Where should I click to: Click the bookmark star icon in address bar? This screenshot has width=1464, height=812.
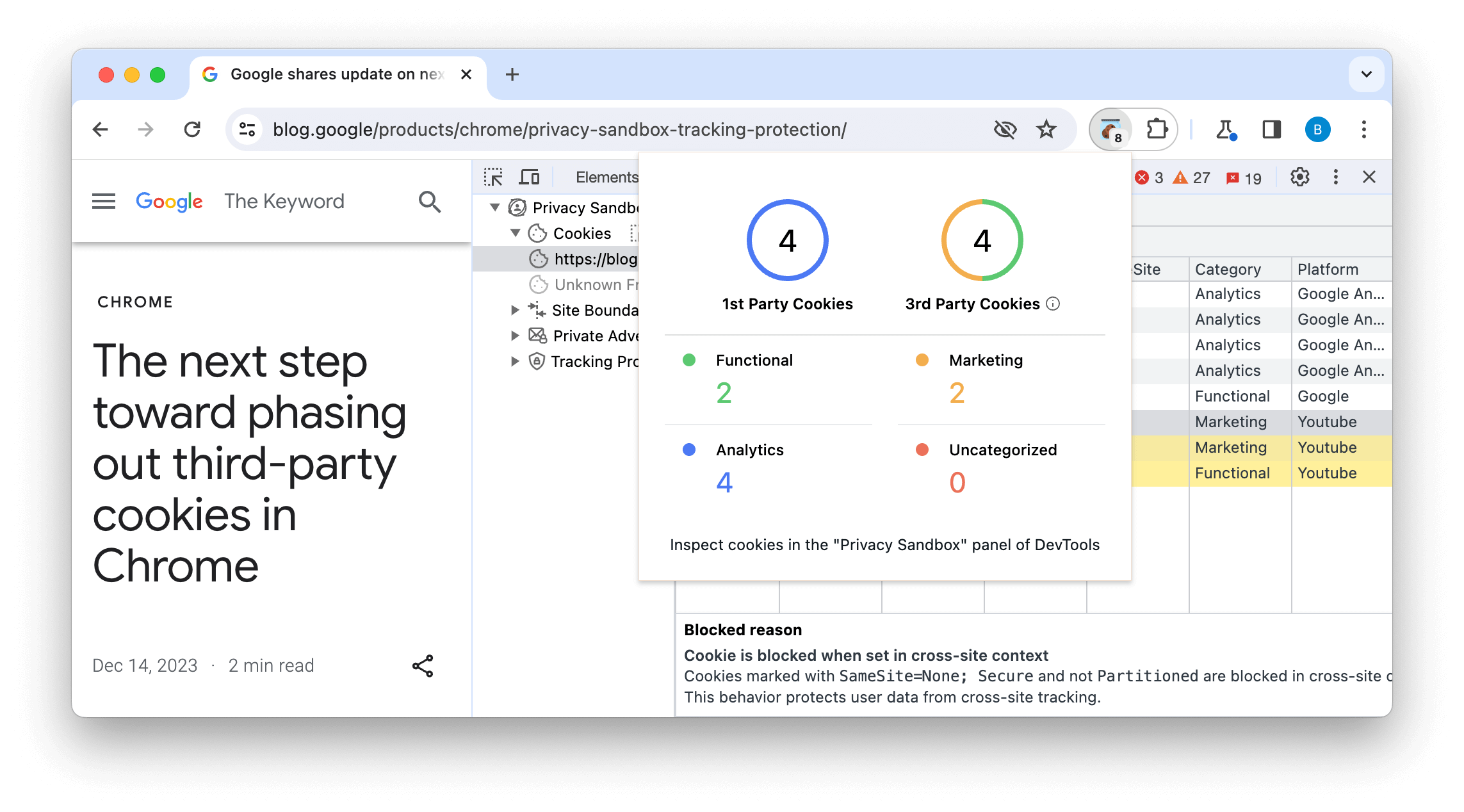1046,129
